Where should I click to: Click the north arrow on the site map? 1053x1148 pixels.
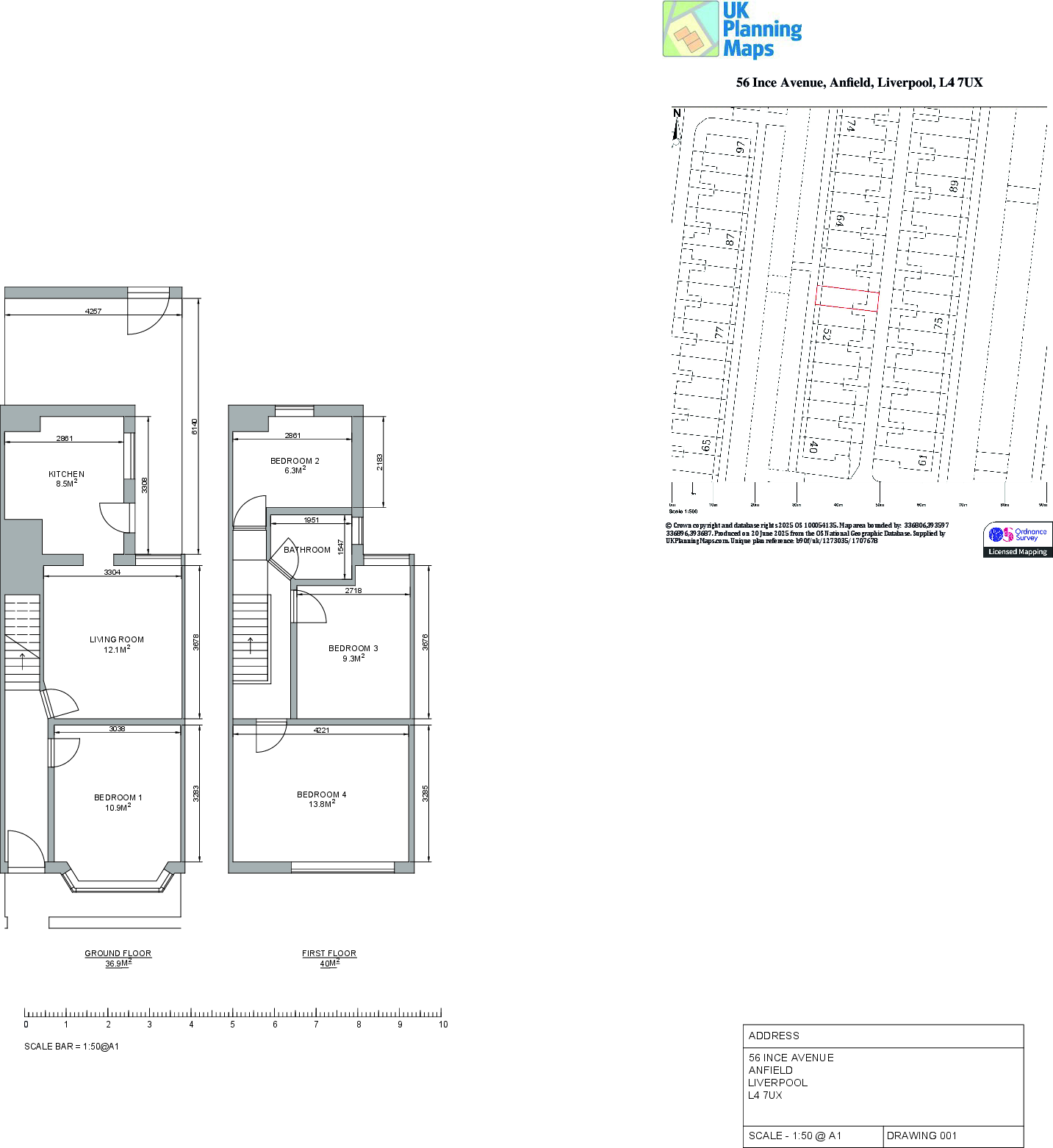click(676, 126)
